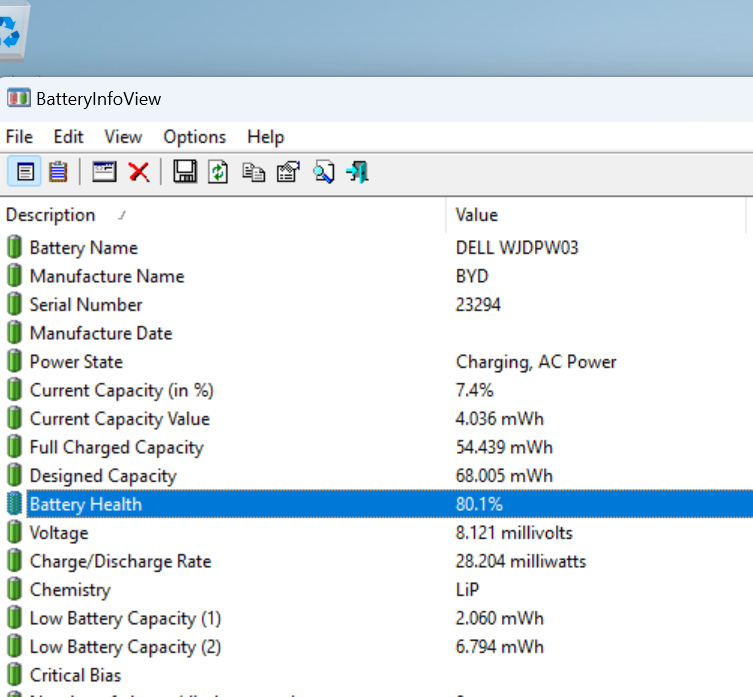Open the Options menu

194,137
